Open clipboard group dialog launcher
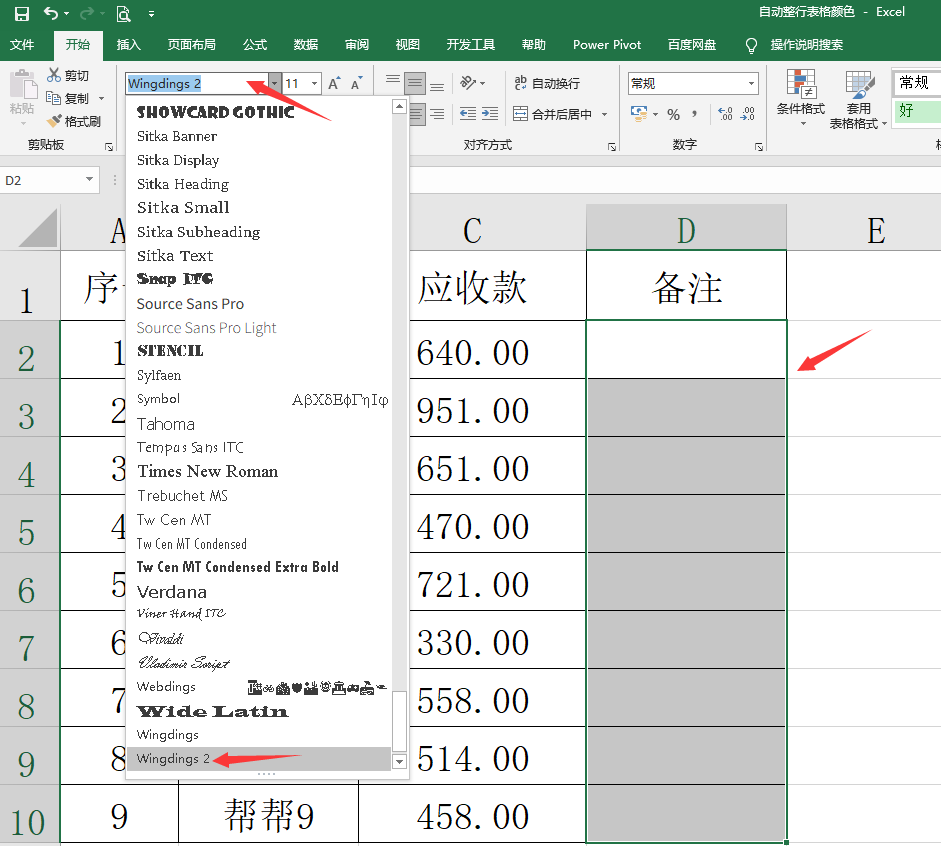This screenshot has height=846, width=941. pos(109,146)
